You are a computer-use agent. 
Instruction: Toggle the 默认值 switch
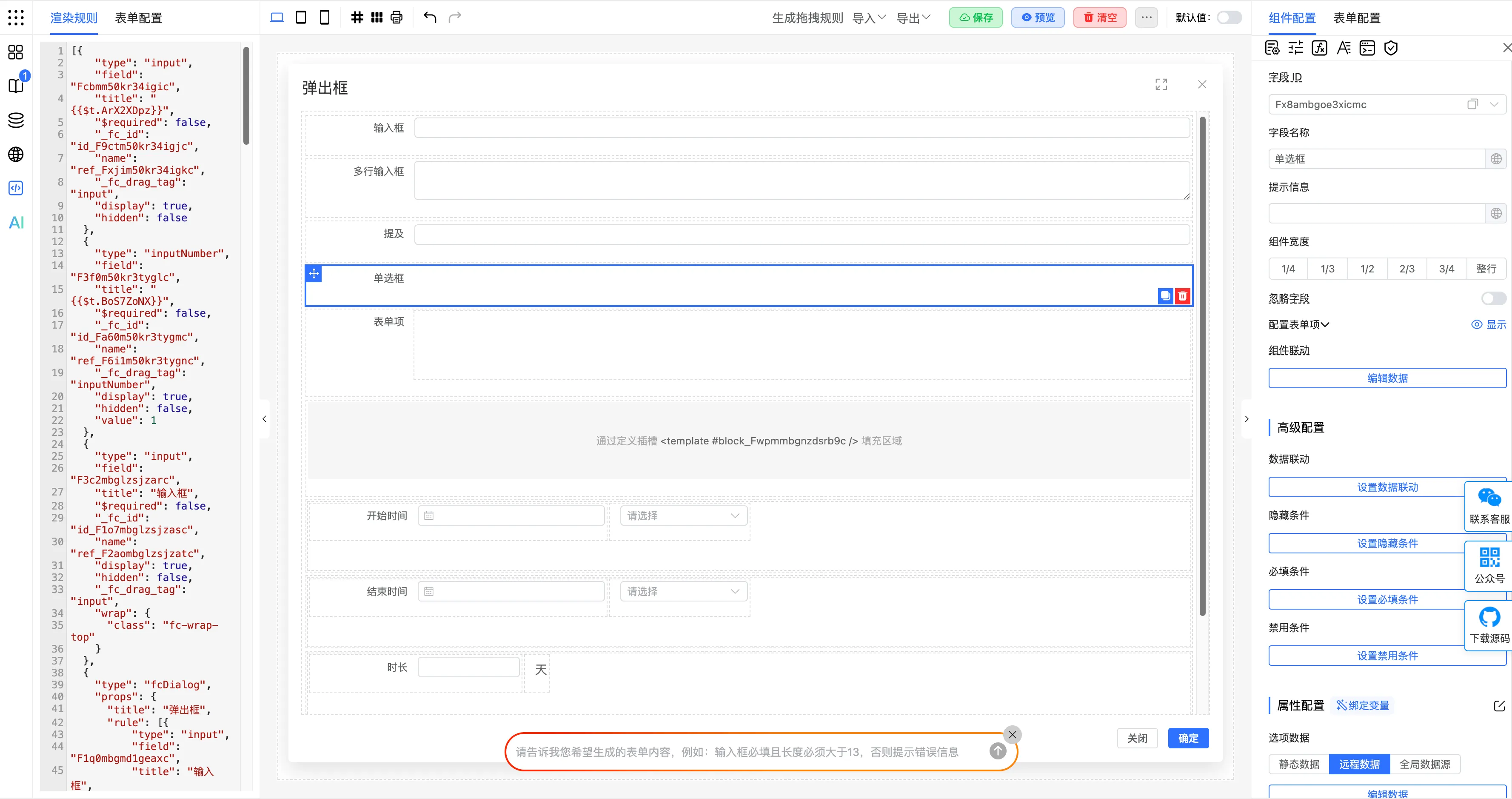click(x=1229, y=17)
